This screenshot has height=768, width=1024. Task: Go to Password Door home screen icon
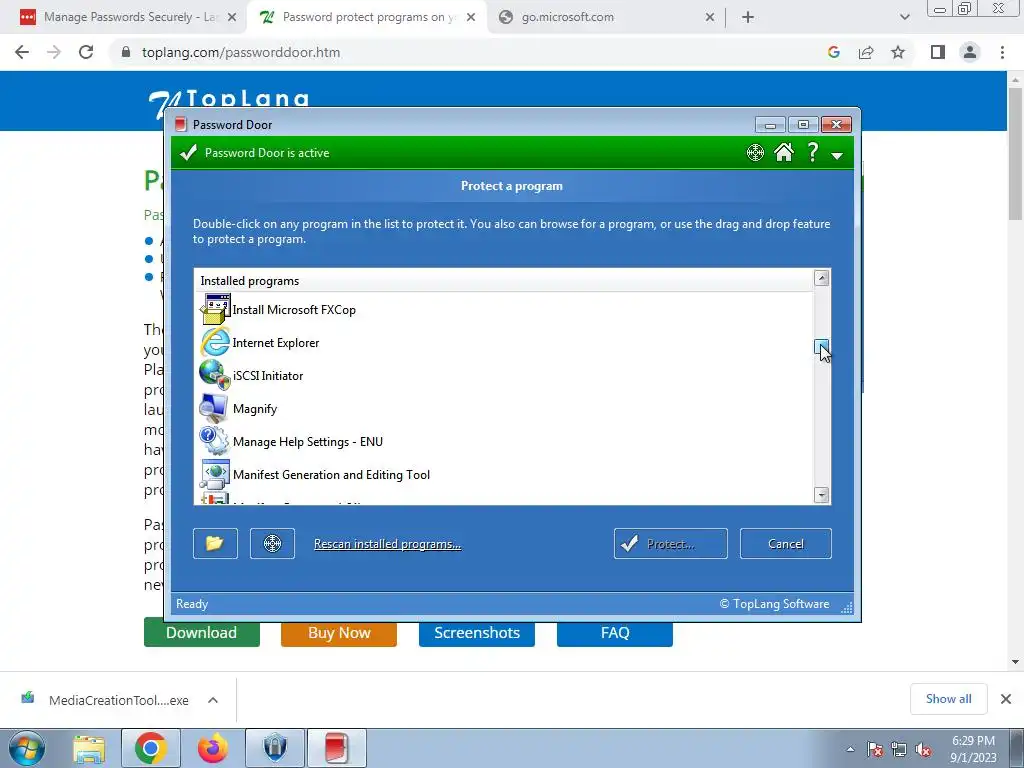coord(784,152)
